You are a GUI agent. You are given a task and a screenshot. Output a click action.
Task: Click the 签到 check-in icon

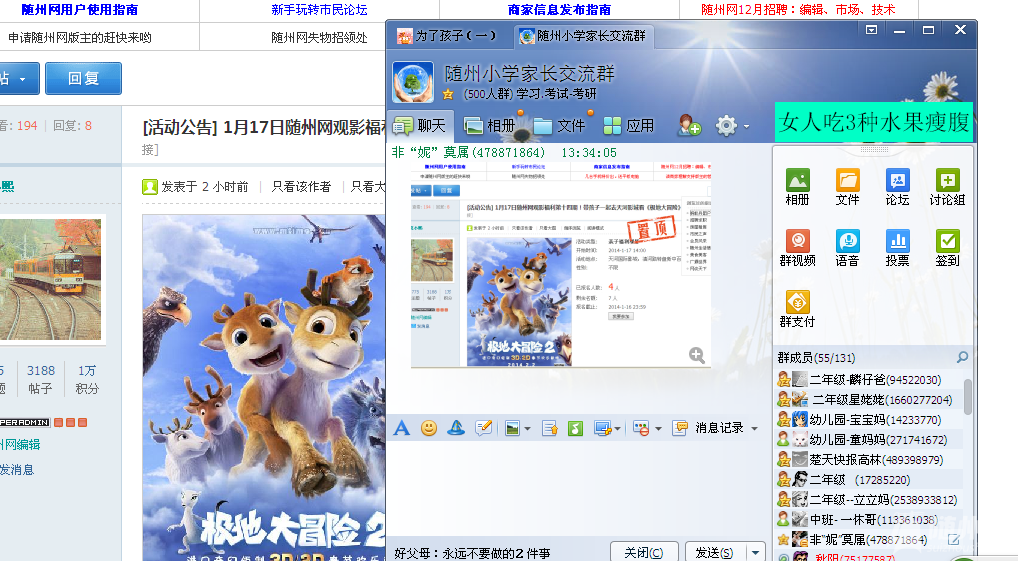pyautogui.click(x=947, y=248)
